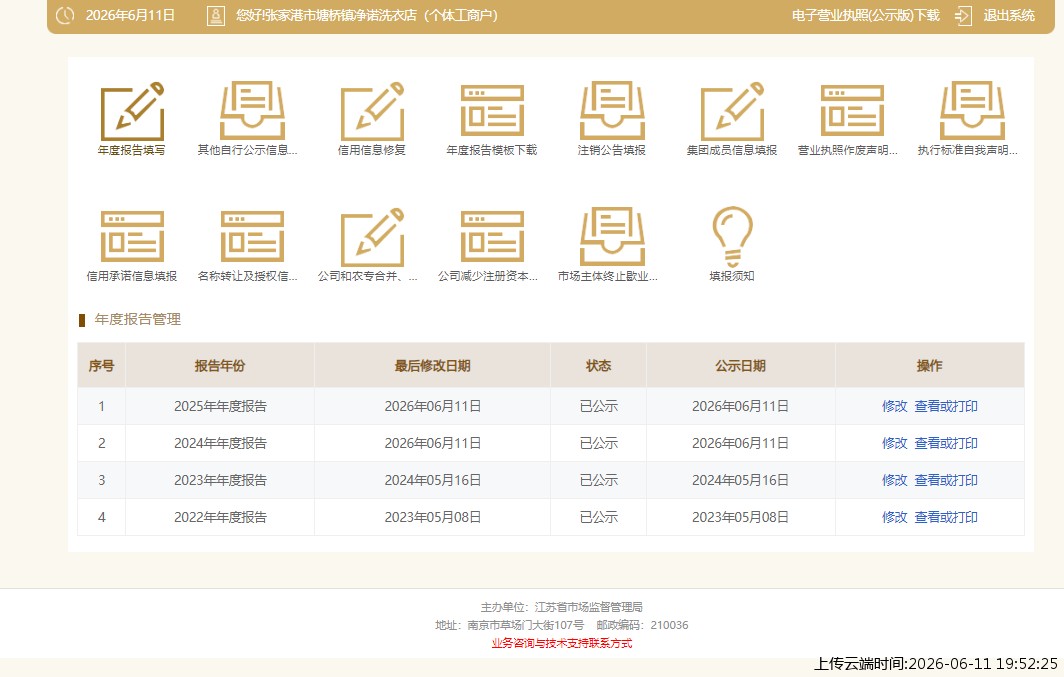Click 退出系统 to log out
This screenshot has height=677, width=1064.
pyautogui.click(x=1009, y=16)
